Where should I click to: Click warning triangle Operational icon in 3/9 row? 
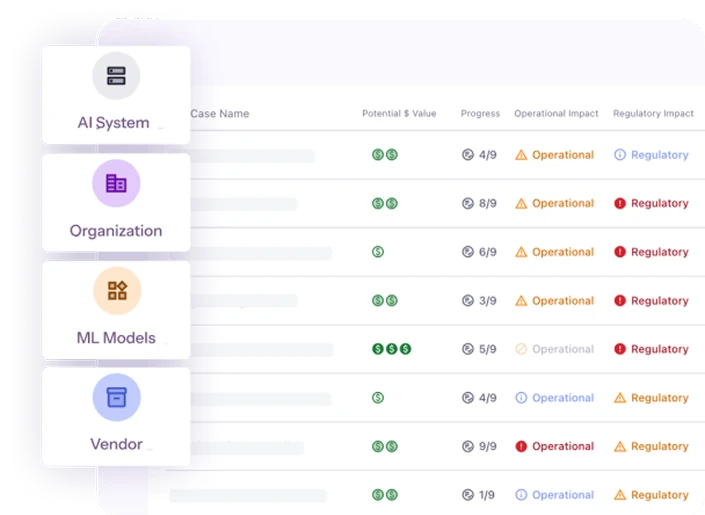[521, 300]
